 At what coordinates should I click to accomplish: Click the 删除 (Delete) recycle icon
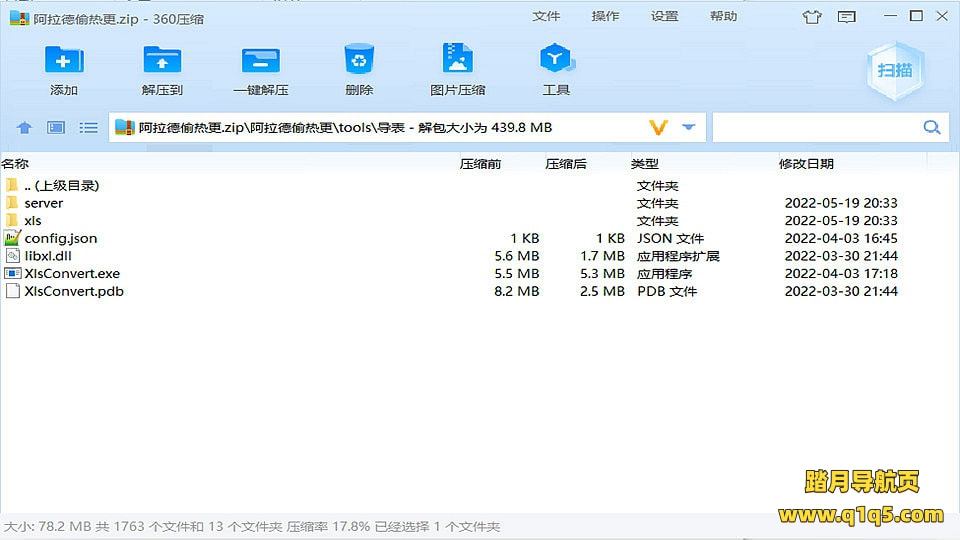[x=358, y=61]
